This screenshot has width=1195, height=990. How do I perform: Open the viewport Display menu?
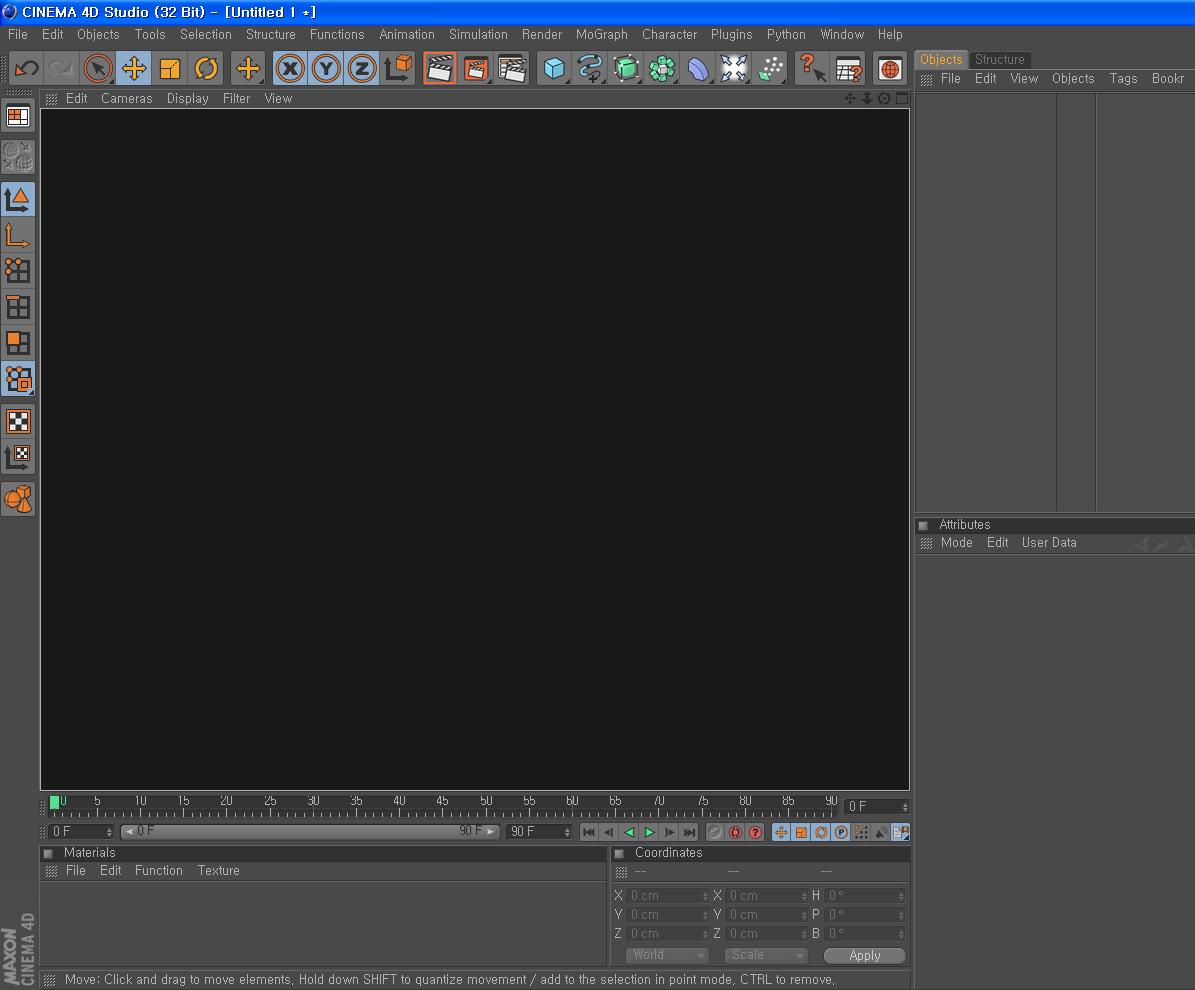187,98
